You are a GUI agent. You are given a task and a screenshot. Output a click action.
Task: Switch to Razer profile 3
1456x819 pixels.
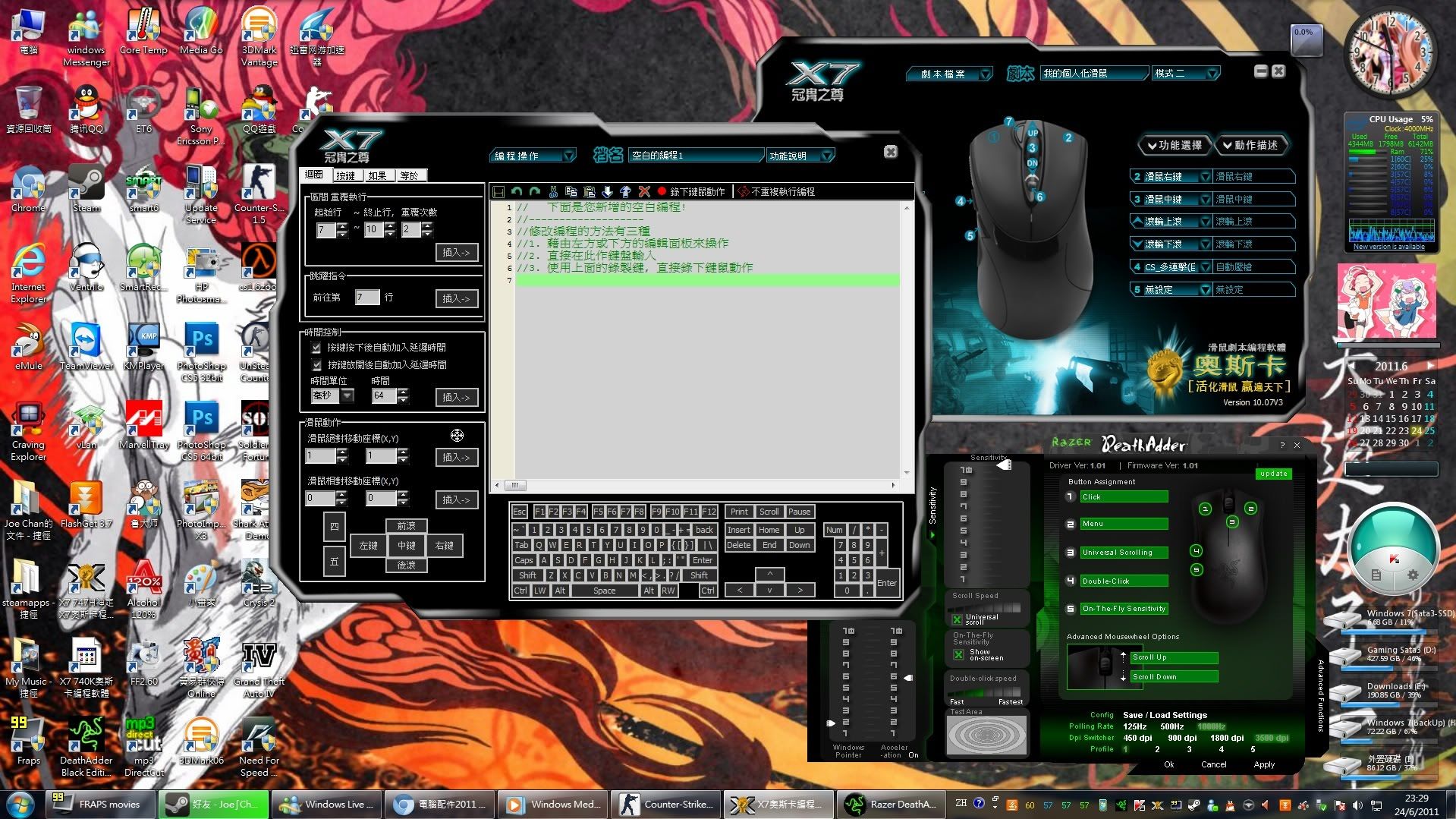[1189, 749]
